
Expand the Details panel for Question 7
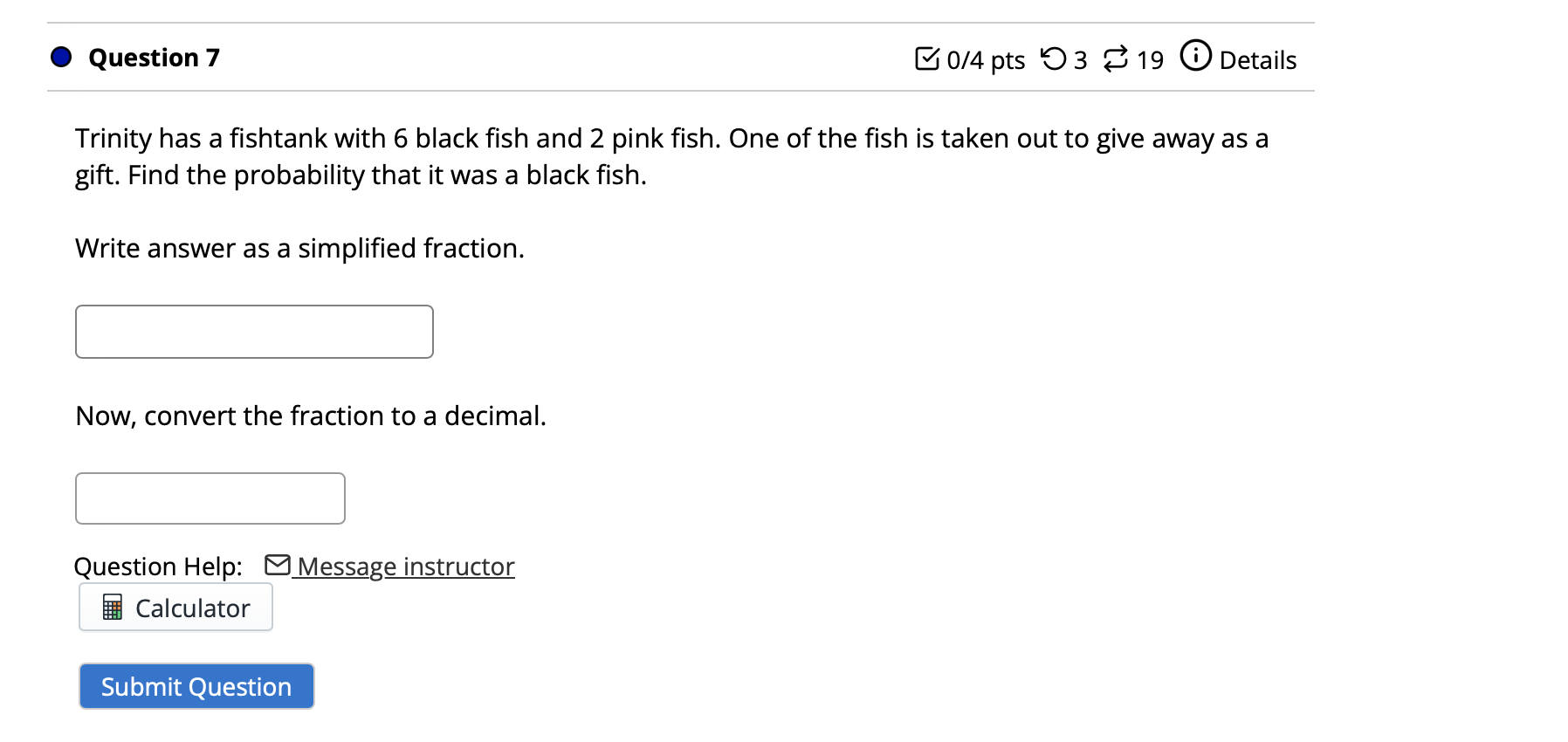tap(1260, 59)
